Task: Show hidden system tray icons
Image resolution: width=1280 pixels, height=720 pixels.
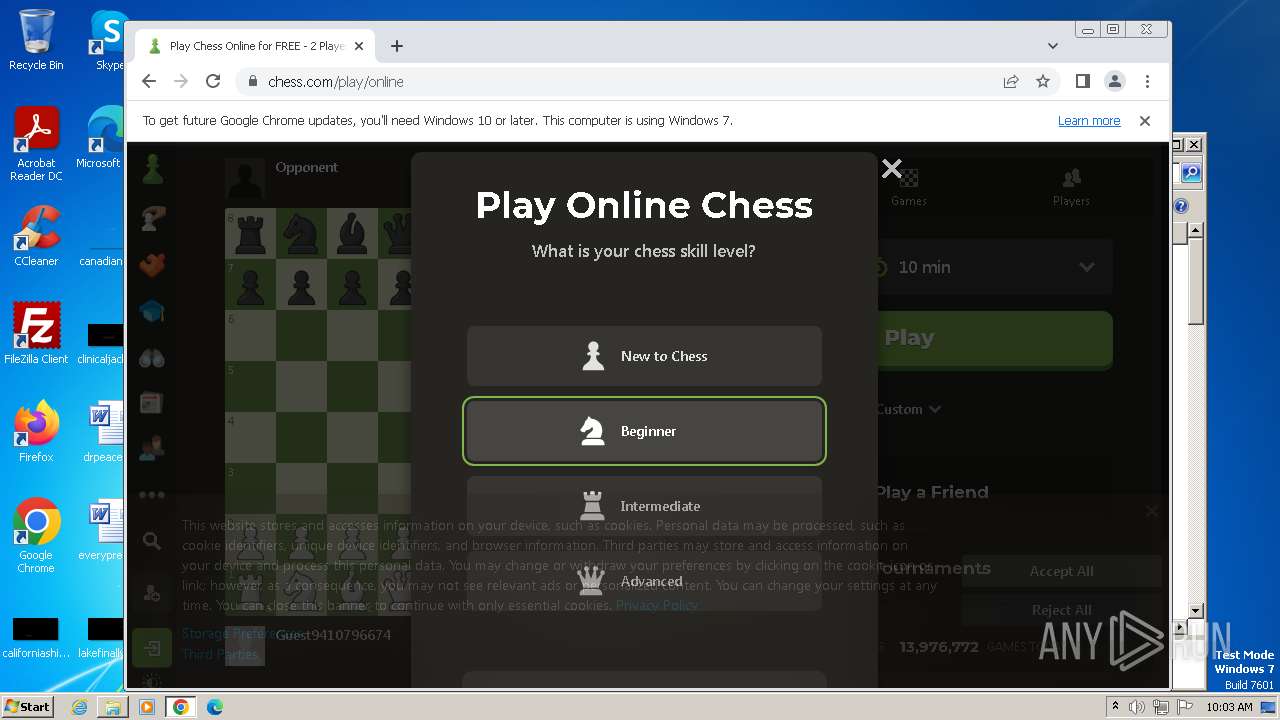Action: pos(1116,707)
